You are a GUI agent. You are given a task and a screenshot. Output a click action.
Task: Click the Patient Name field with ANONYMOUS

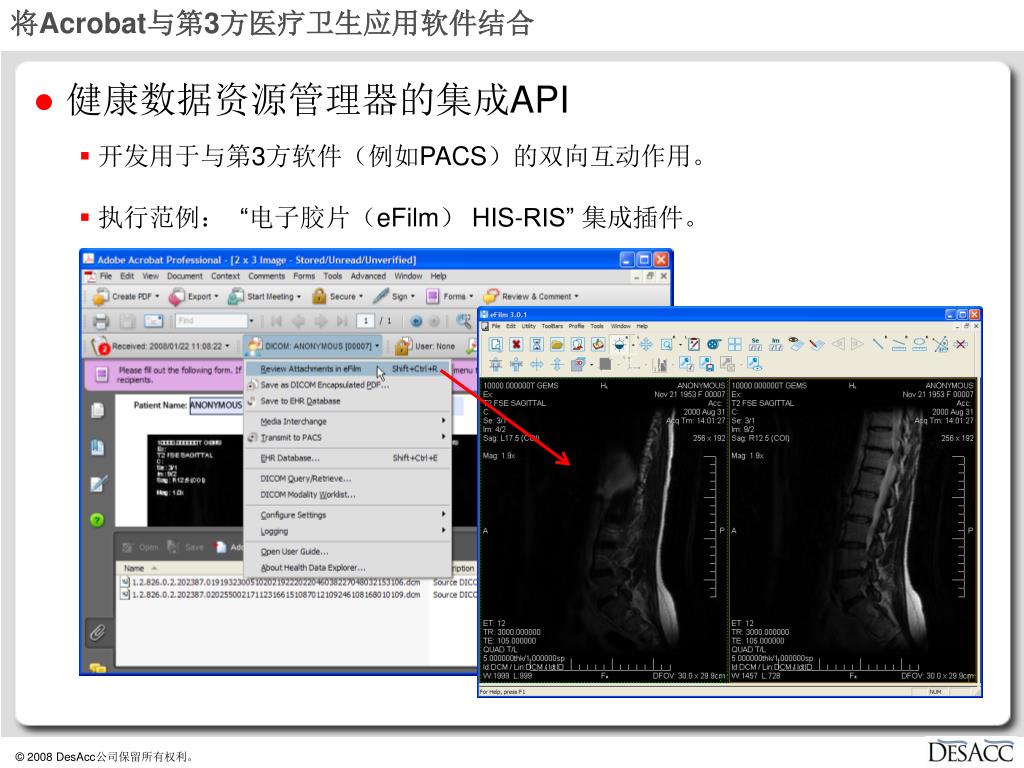coord(216,406)
